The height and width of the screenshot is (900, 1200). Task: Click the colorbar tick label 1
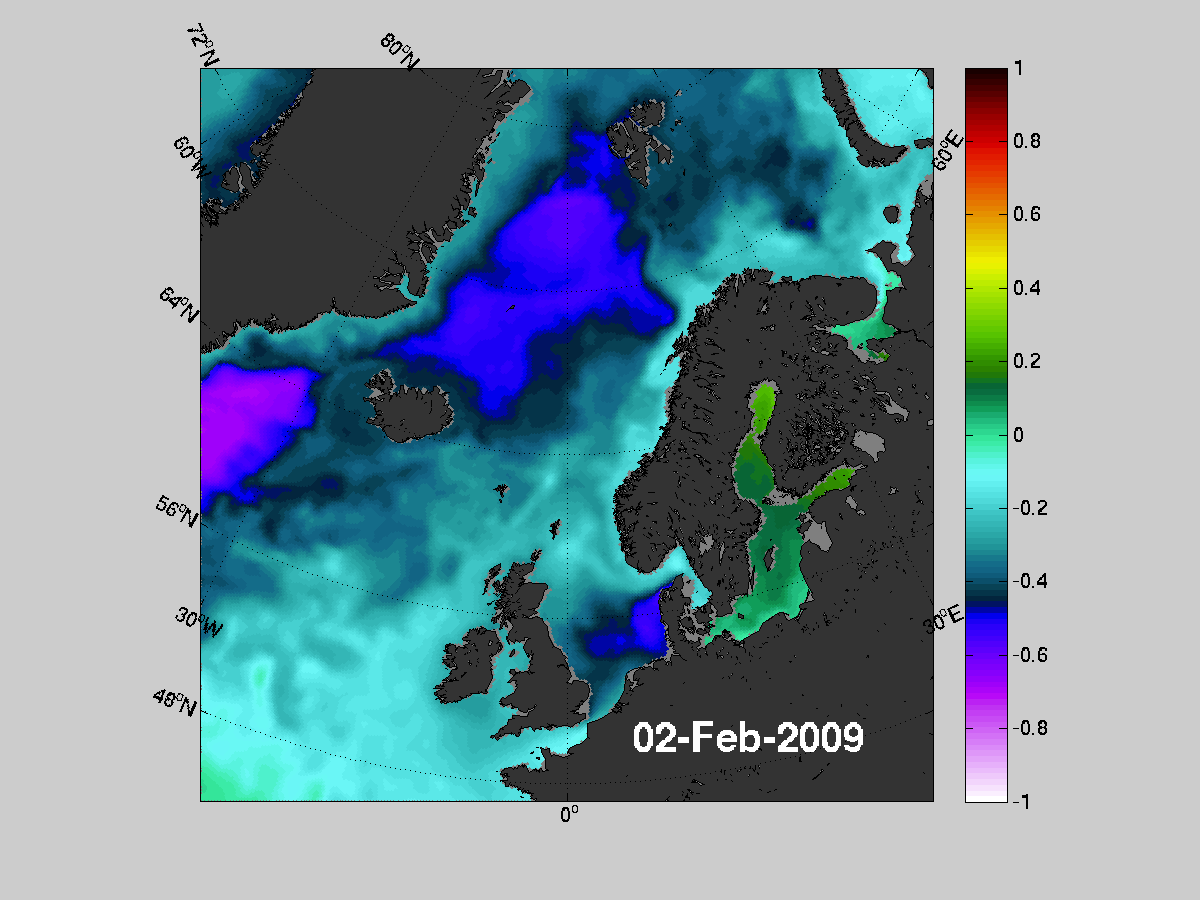(1017, 69)
